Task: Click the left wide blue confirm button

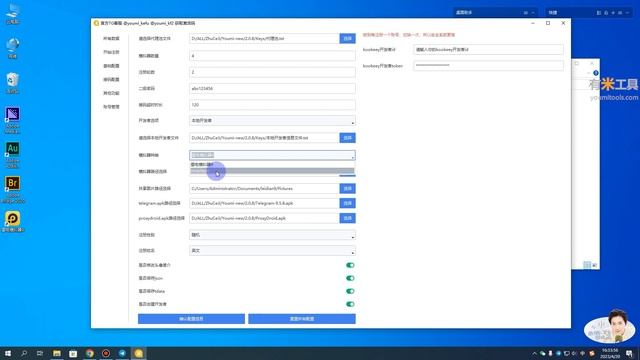Action: tap(191, 319)
